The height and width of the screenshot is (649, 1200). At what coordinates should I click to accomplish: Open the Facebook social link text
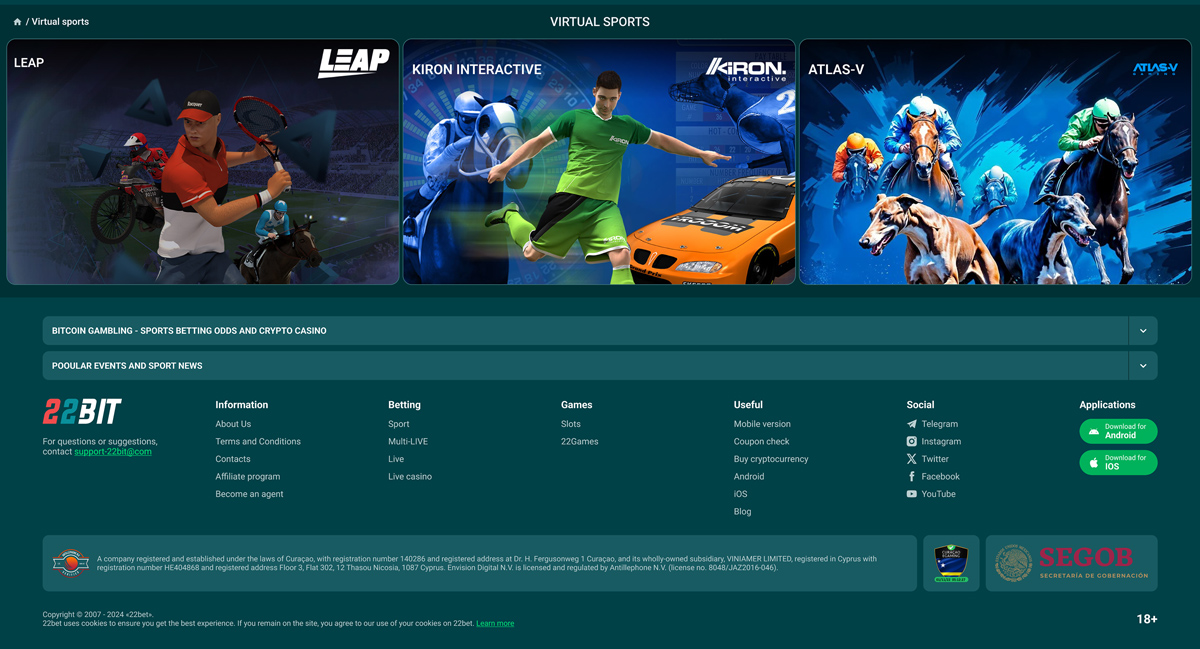pos(941,477)
